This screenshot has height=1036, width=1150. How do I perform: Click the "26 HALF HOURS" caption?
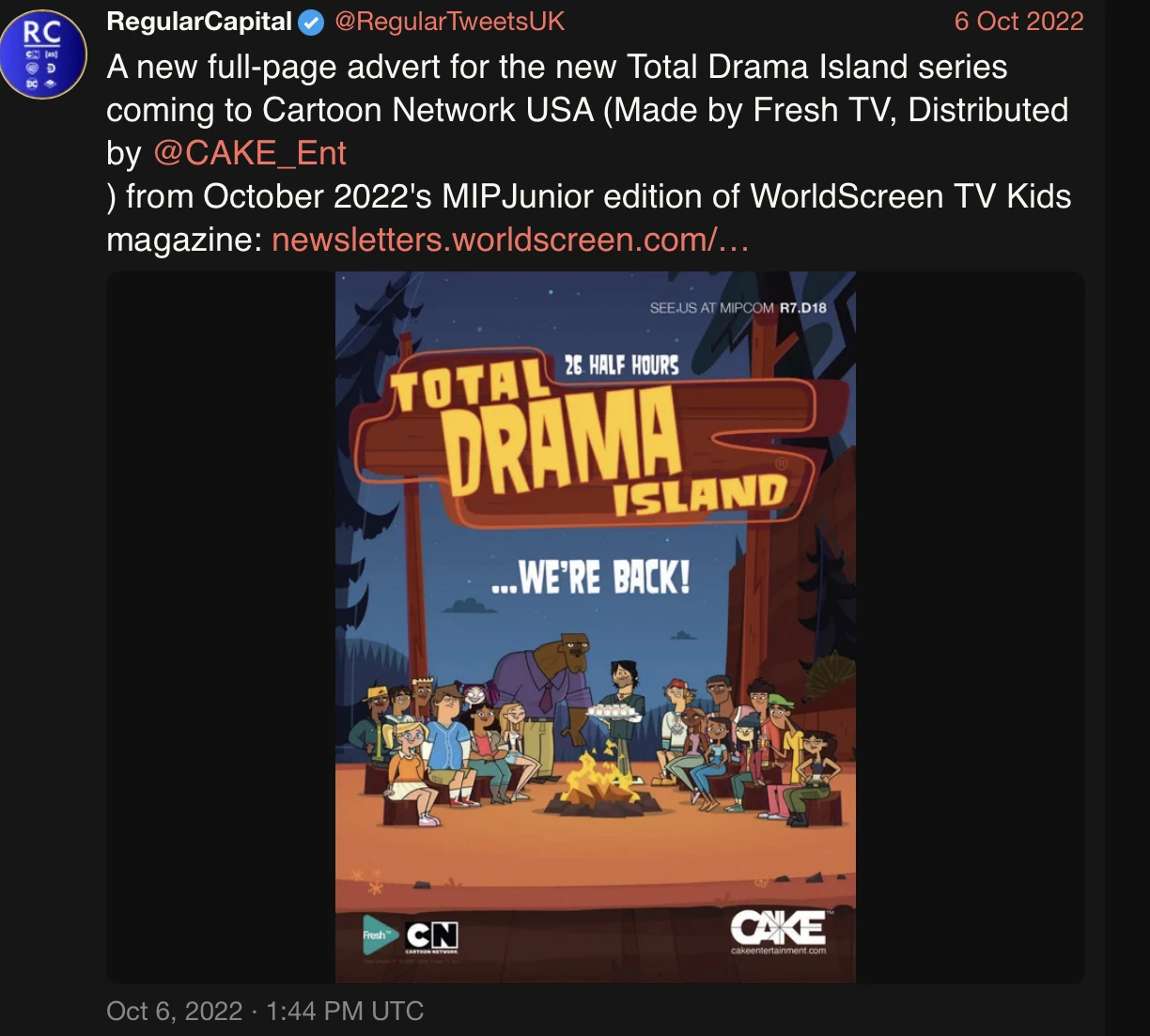622,365
